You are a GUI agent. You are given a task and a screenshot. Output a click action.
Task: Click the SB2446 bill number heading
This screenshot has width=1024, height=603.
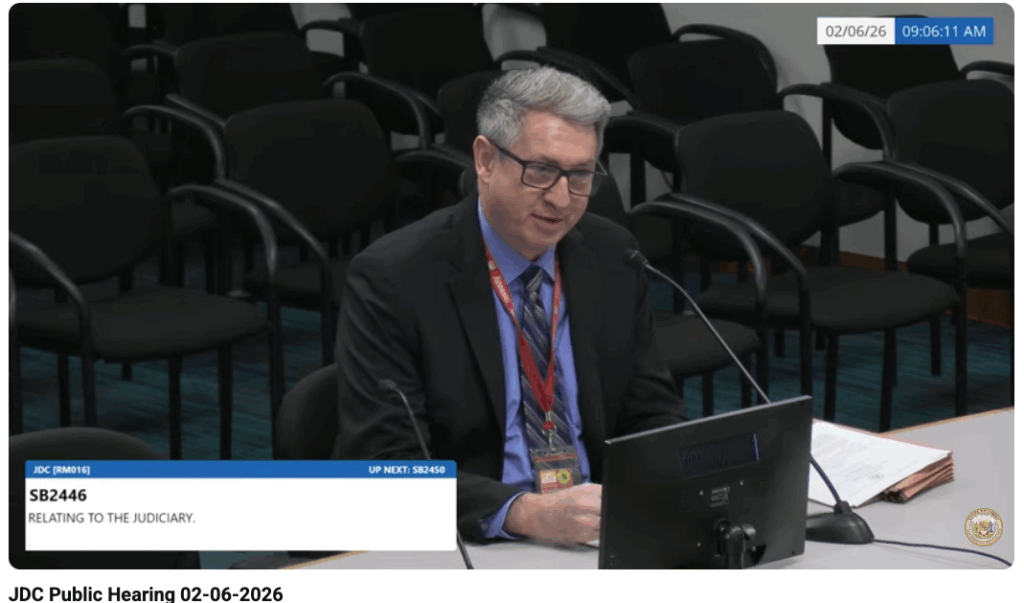(58, 494)
